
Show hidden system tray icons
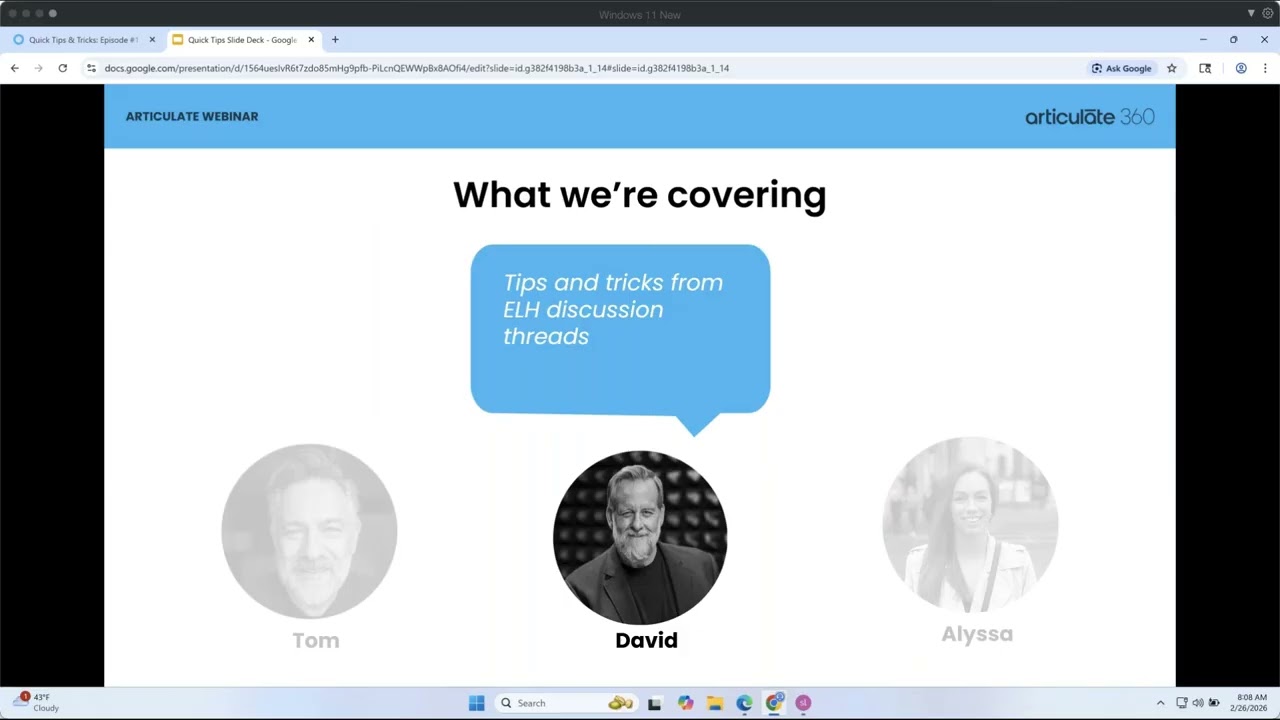(1160, 703)
